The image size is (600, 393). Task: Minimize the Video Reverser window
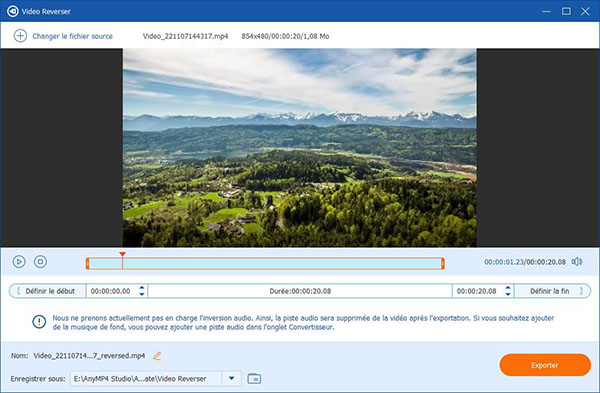point(546,11)
